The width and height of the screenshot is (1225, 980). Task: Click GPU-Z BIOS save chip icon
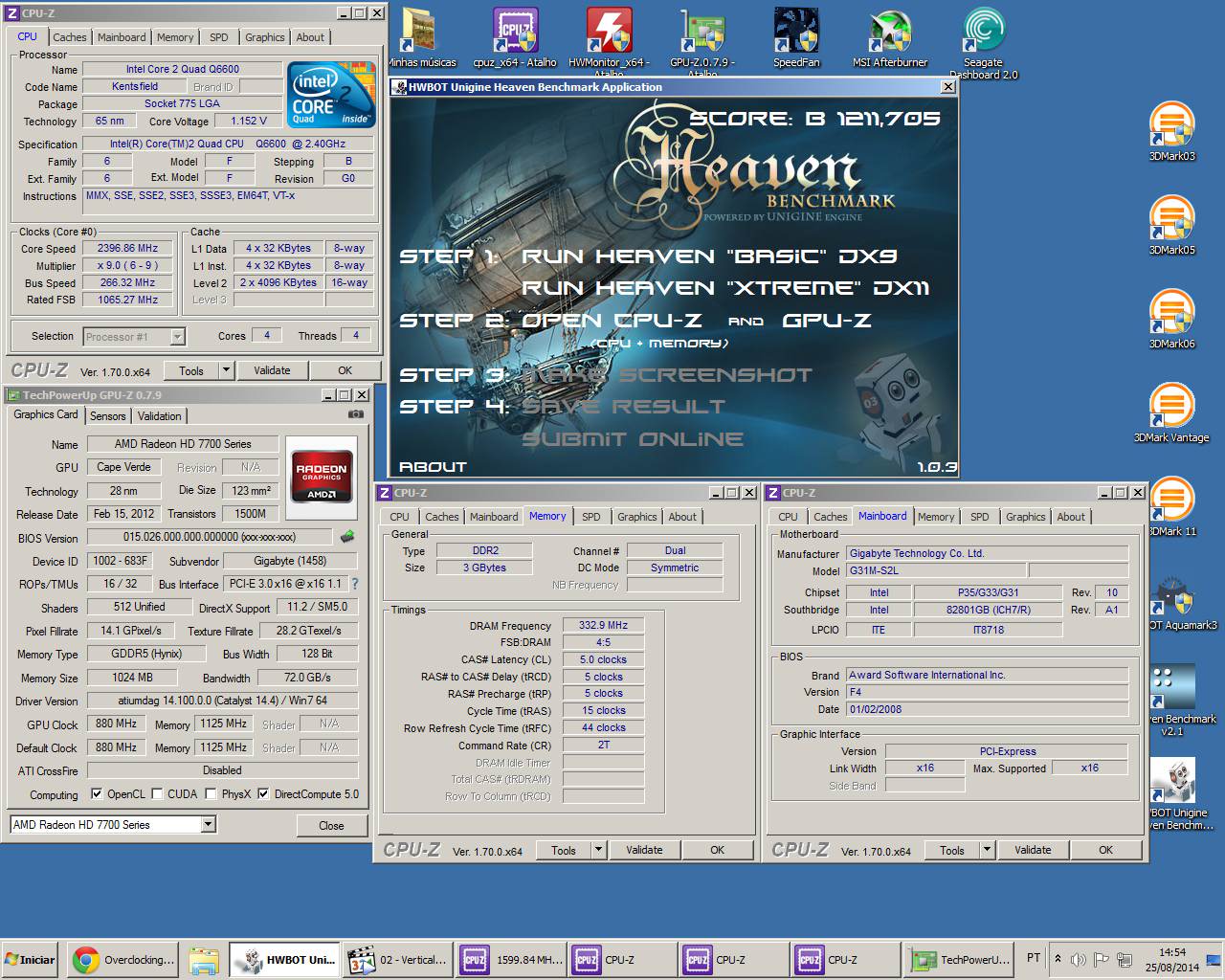[x=347, y=537]
